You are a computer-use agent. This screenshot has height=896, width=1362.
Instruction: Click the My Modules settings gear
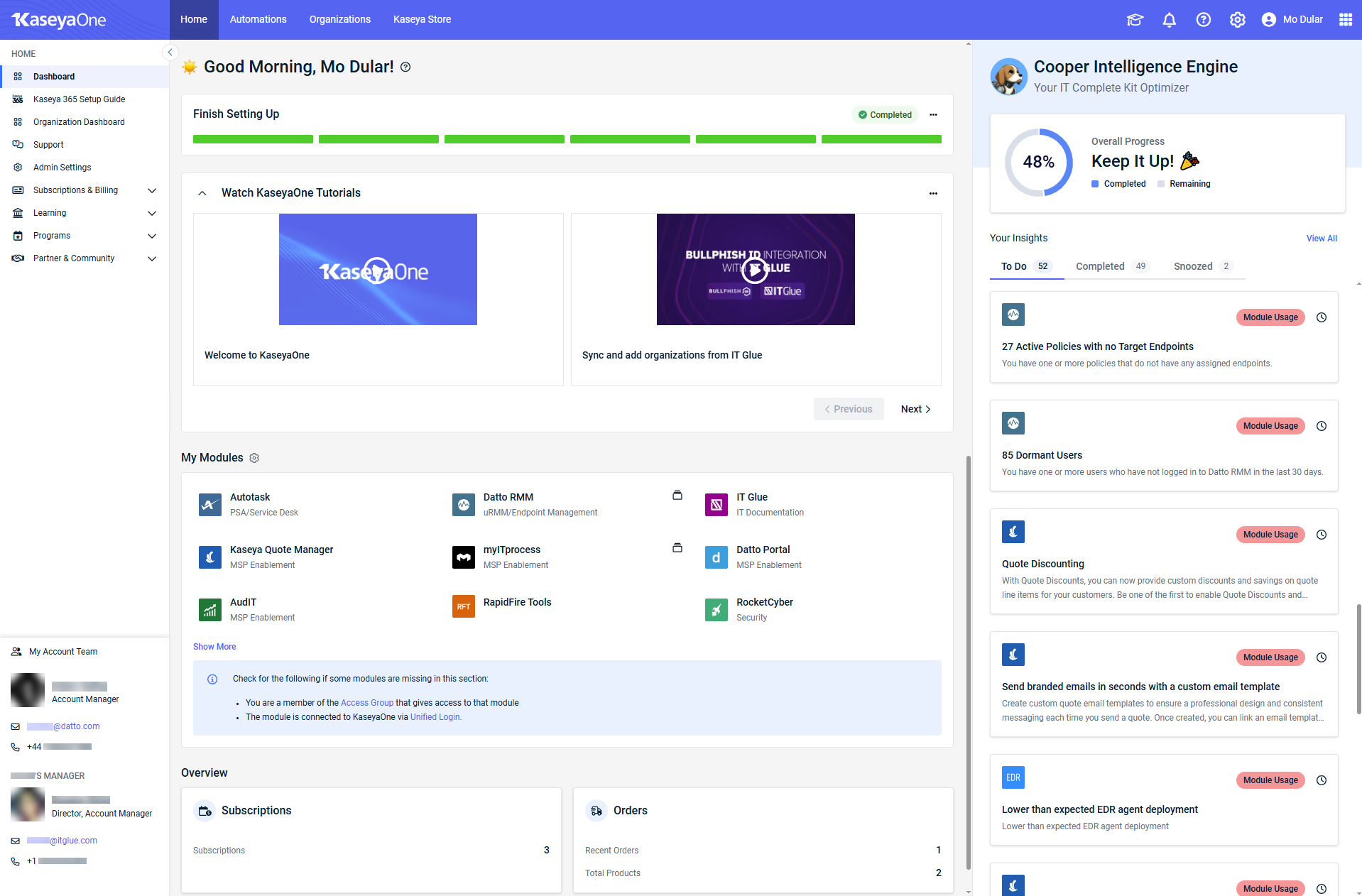254,458
